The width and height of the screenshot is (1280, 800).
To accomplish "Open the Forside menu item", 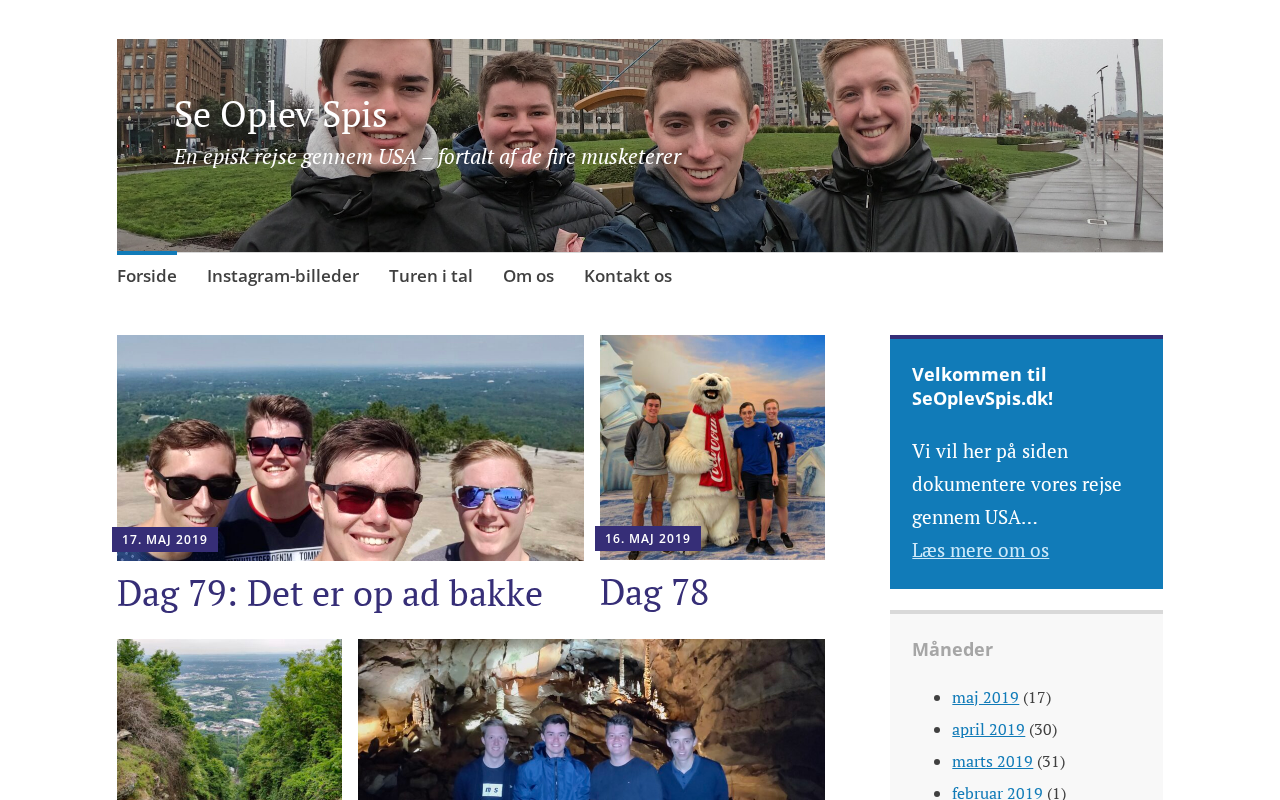I will [147, 276].
